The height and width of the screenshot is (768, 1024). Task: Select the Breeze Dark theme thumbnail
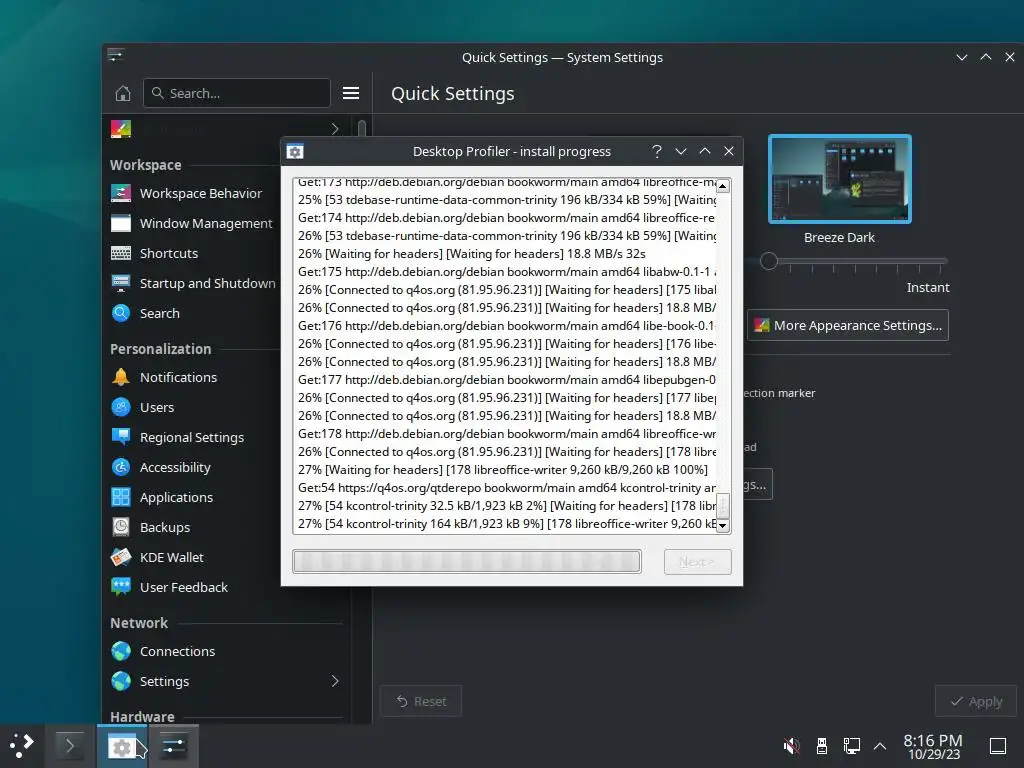[x=840, y=179]
